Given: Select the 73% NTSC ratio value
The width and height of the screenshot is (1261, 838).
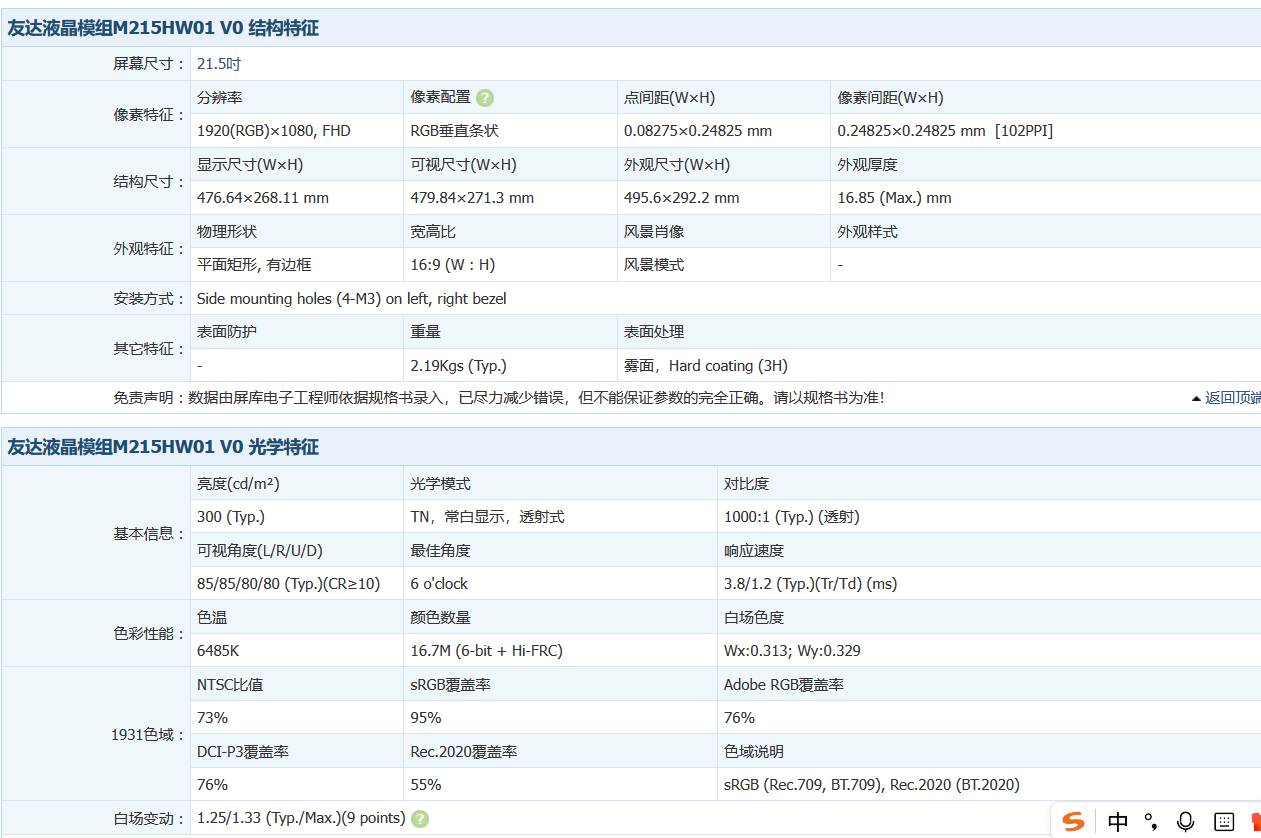Looking at the screenshot, I should click(x=212, y=718).
